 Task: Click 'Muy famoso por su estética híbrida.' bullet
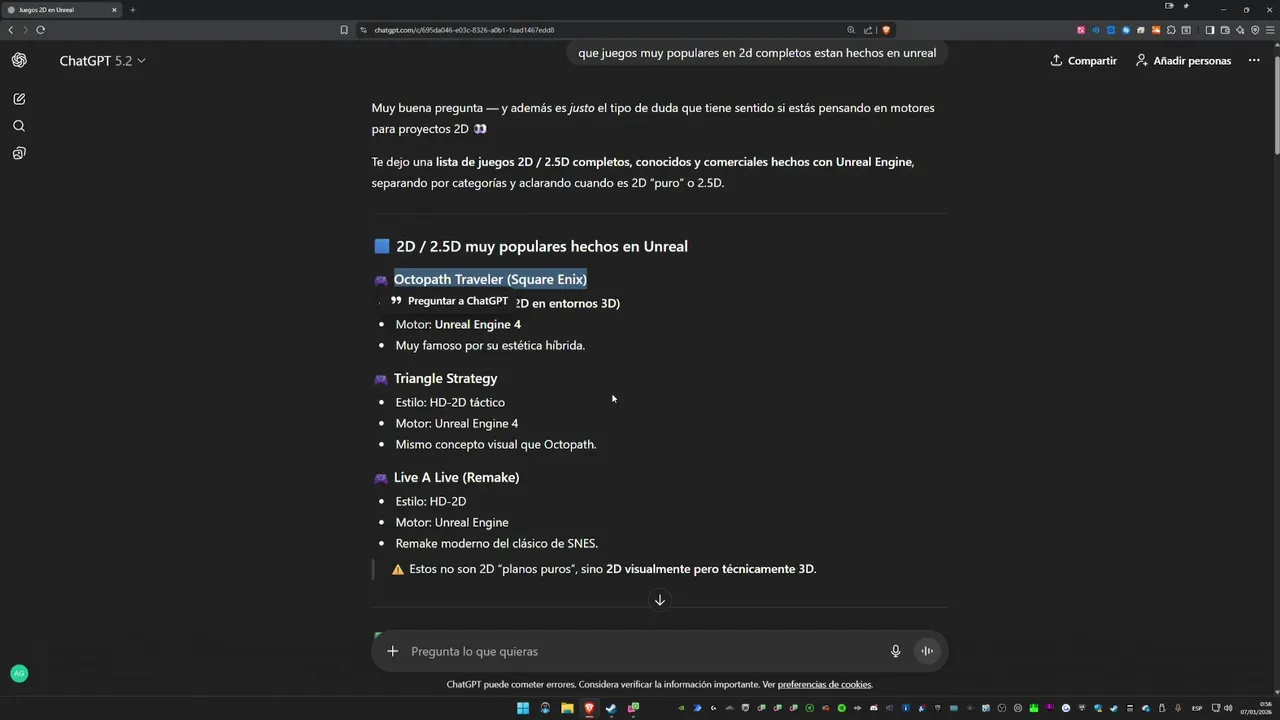pyautogui.click(x=490, y=345)
